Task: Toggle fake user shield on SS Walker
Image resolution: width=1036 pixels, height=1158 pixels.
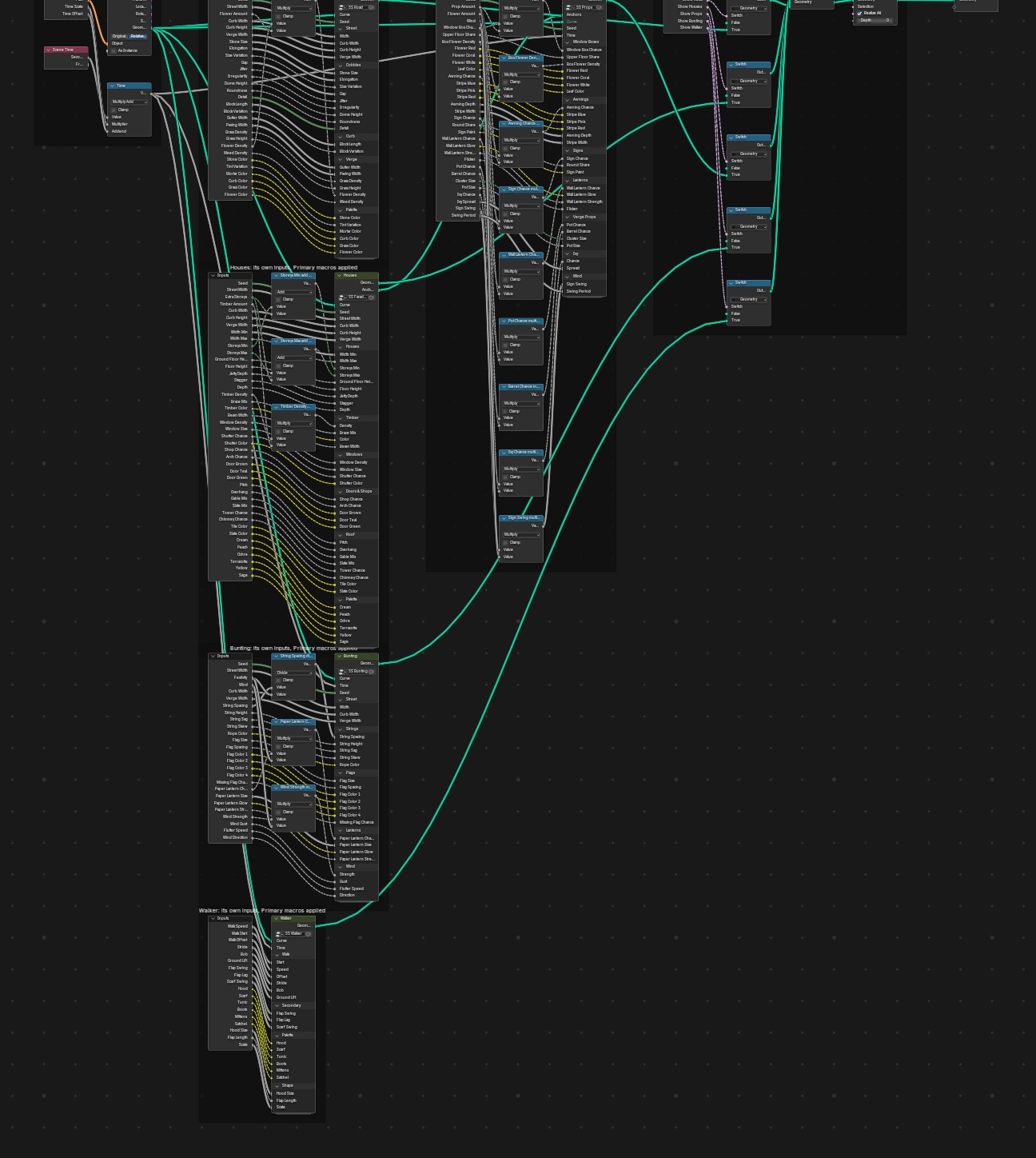Action: coord(308,934)
